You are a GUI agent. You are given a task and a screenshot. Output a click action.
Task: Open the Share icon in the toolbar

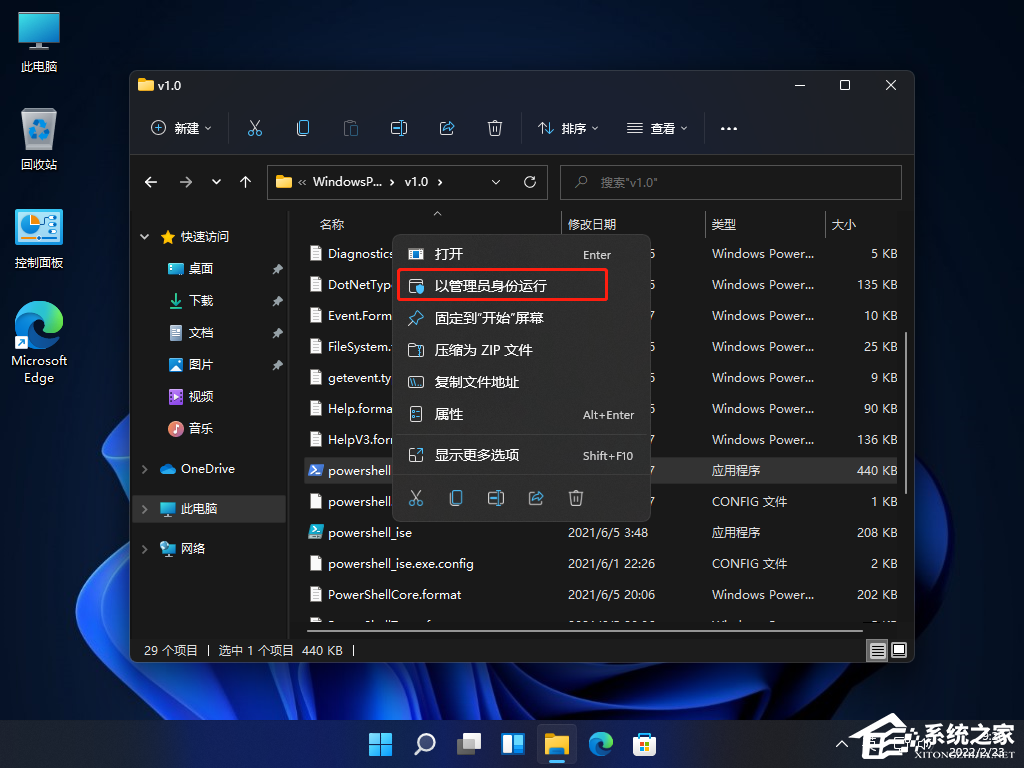click(447, 128)
